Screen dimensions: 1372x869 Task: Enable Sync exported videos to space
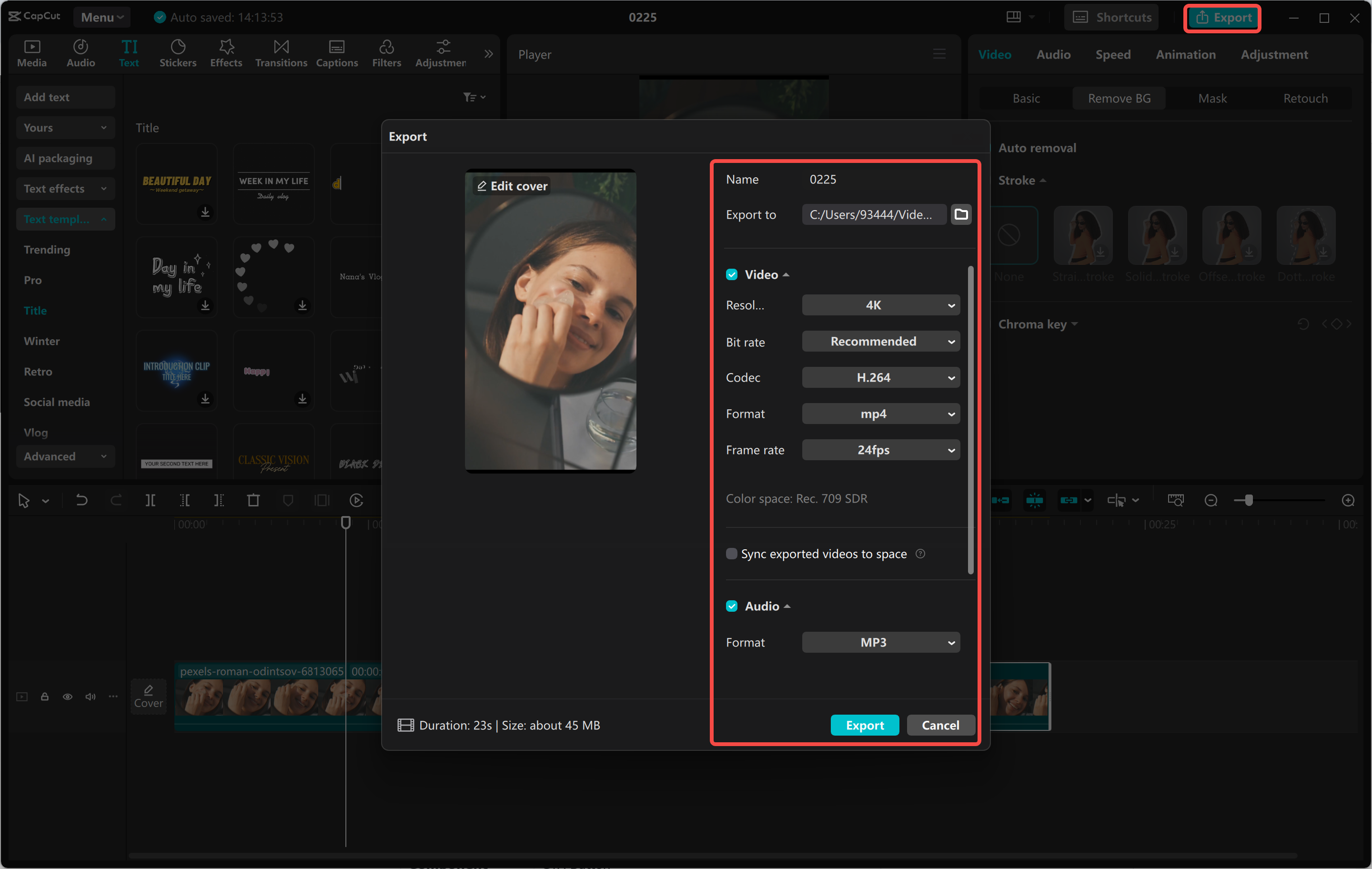(732, 553)
